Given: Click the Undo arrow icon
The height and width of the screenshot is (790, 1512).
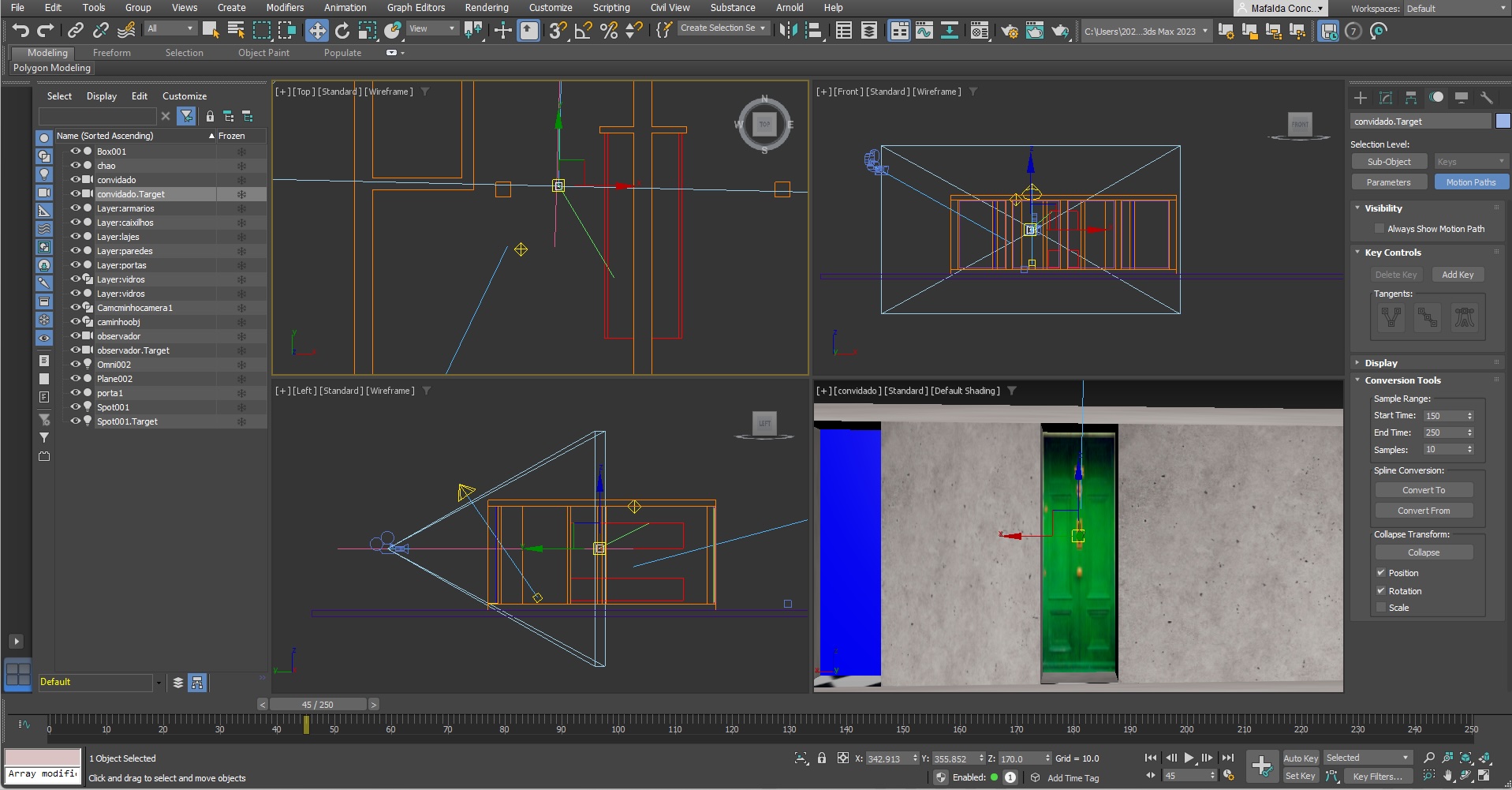Looking at the screenshot, I should [21, 31].
